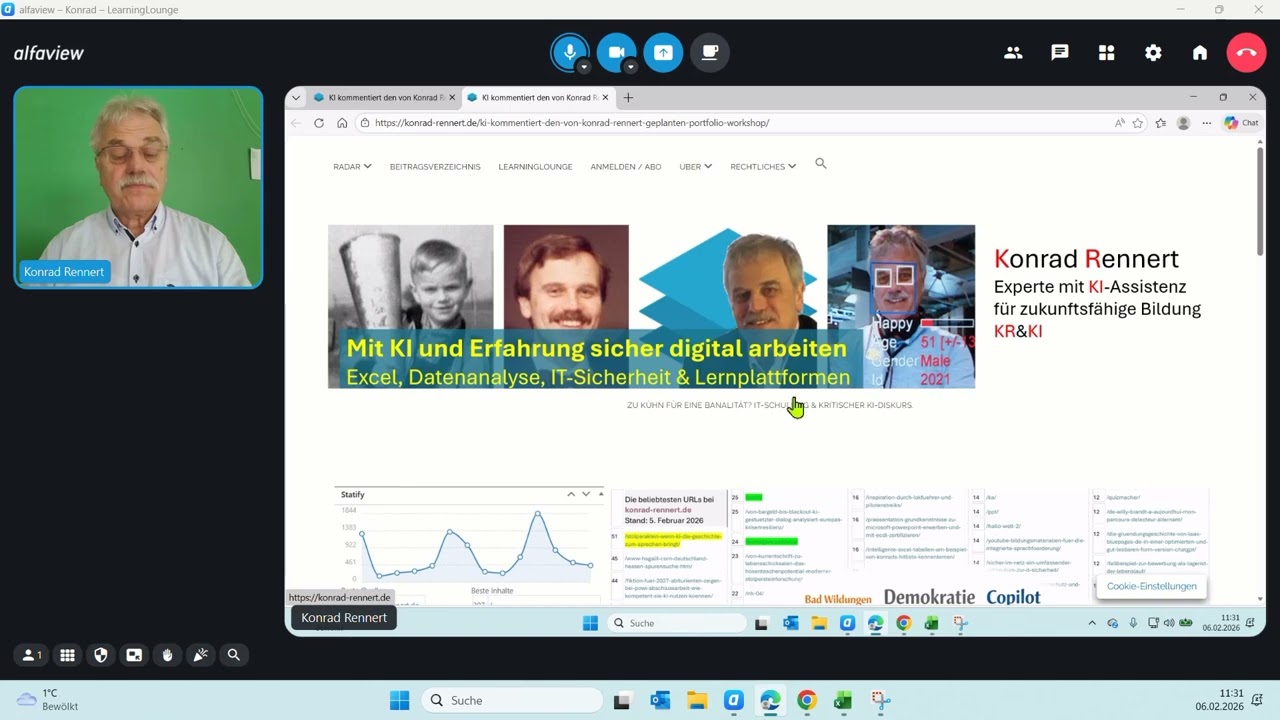Toggle the coffee break status
This screenshot has height=720, width=1280.
[x=710, y=52]
